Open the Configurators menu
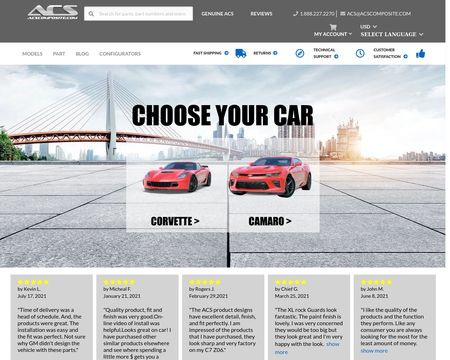The height and width of the screenshot is (360, 450). tap(120, 54)
